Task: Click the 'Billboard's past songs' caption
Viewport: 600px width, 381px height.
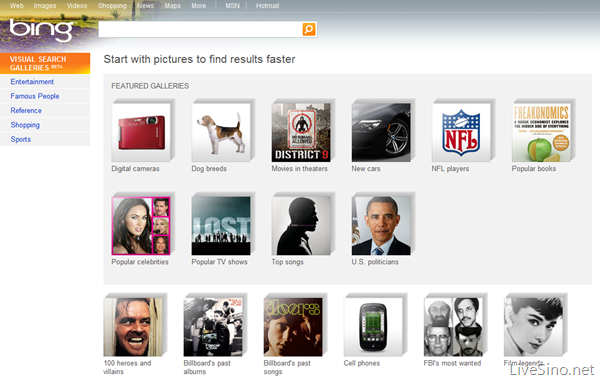Action: pyautogui.click(x=287, y=367)
